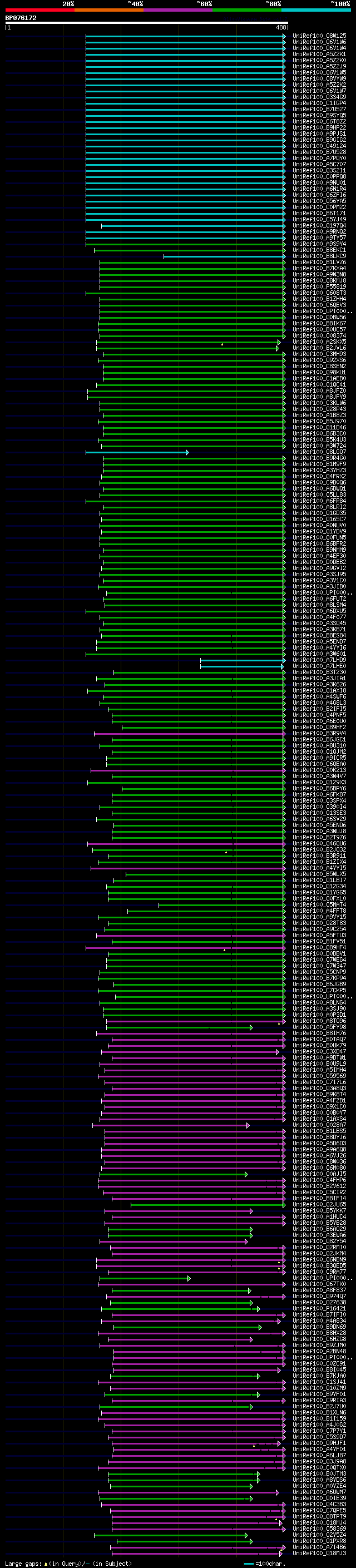Image resolution: width=356 pixels, height=1568 pixels.
Task: Select hit label UniRef100_Q197Q4
Action: click(x=319, y=226)
